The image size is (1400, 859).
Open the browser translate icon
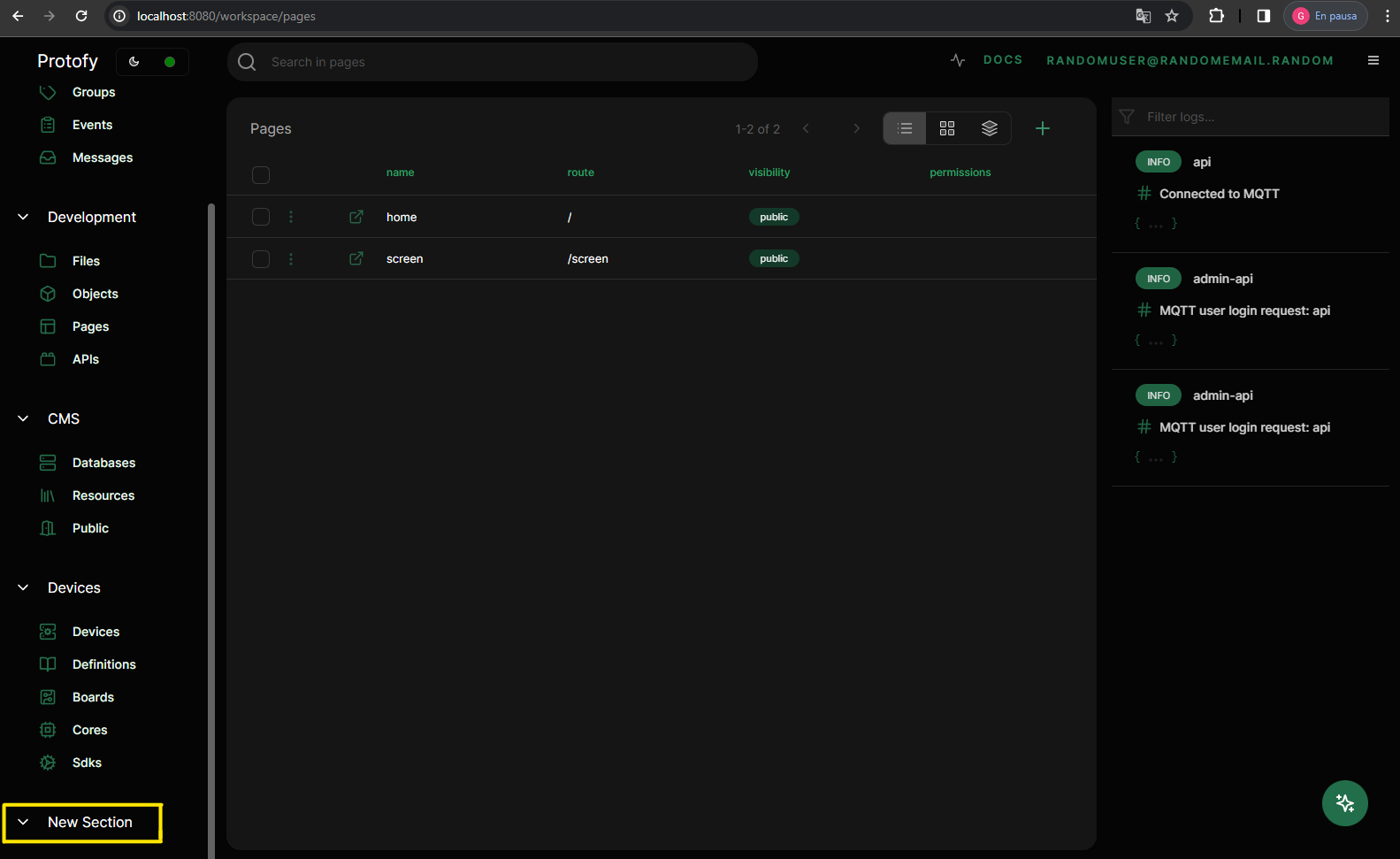point(1144,16)
